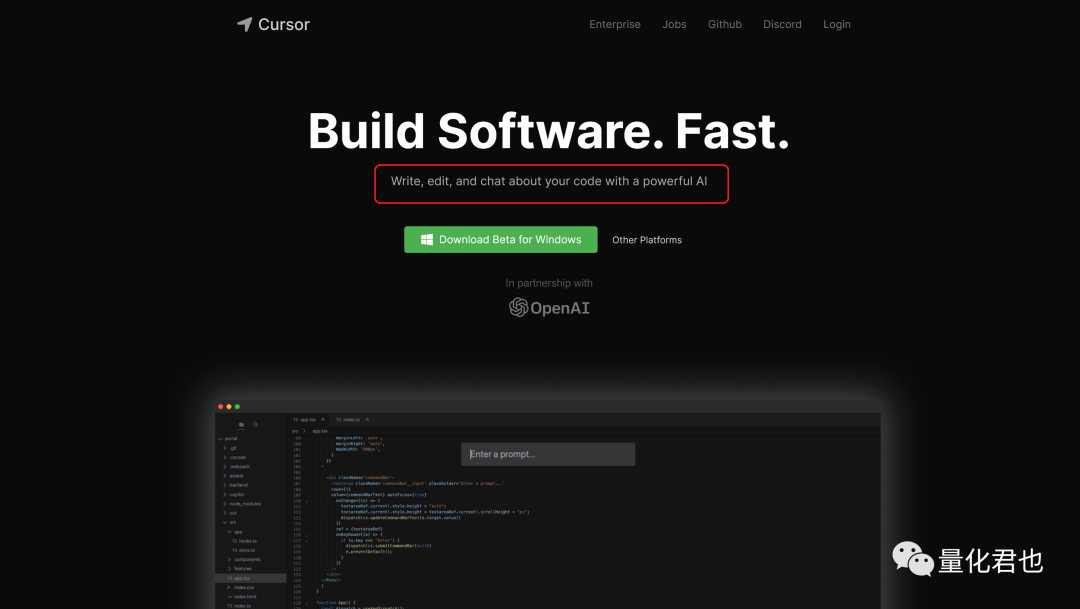
Task: Select the search icon in preview sidebar
Action: pos(256,424)
